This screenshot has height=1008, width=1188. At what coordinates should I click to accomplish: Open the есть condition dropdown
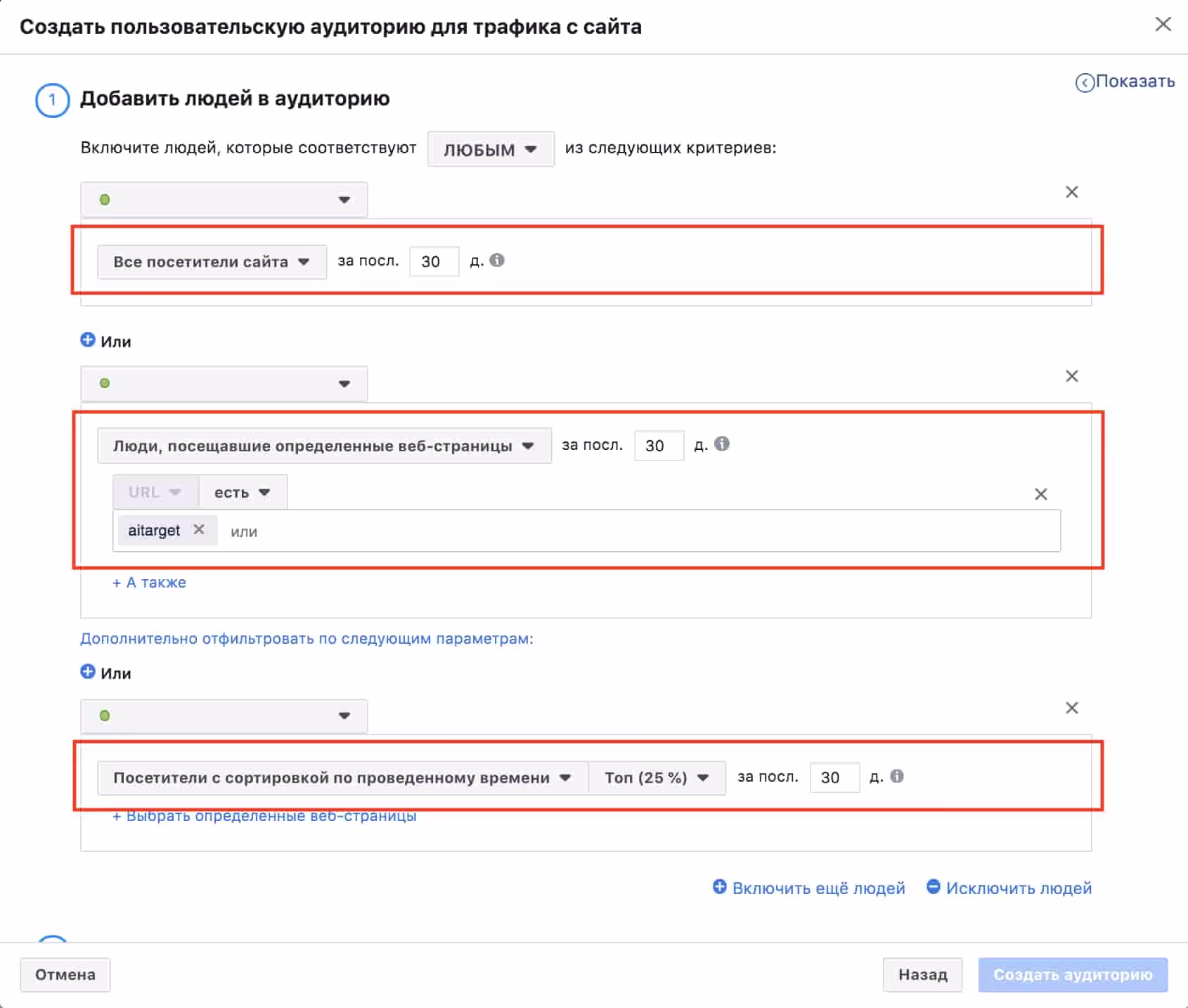243,492
